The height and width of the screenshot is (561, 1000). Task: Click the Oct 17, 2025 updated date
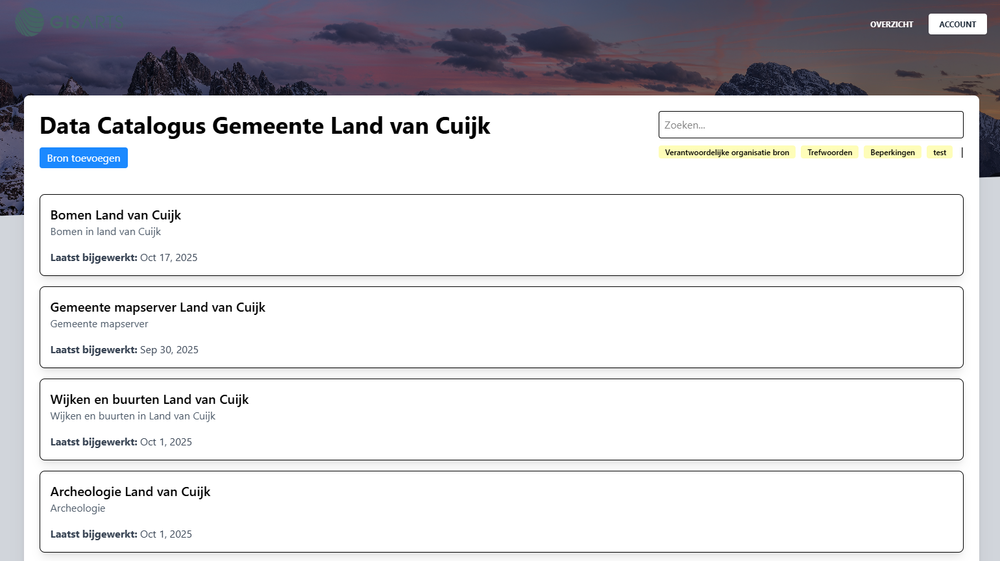pyautogui.click(x=168, y=258)
